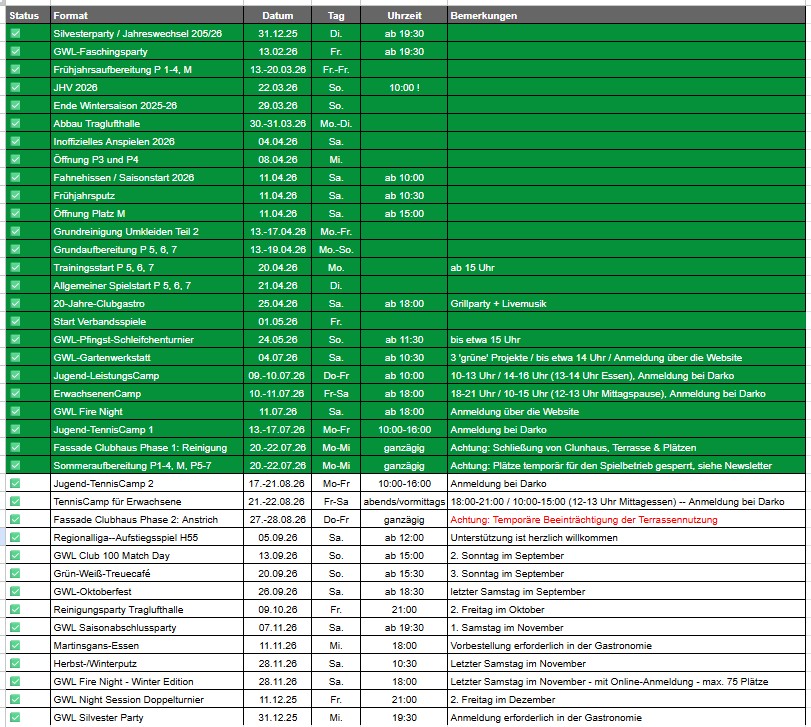Viewport: 811px width, 727px height.
Task: Uncheck the Martinsgans-Essen checkbox
Action: click(x=16, y=645)
